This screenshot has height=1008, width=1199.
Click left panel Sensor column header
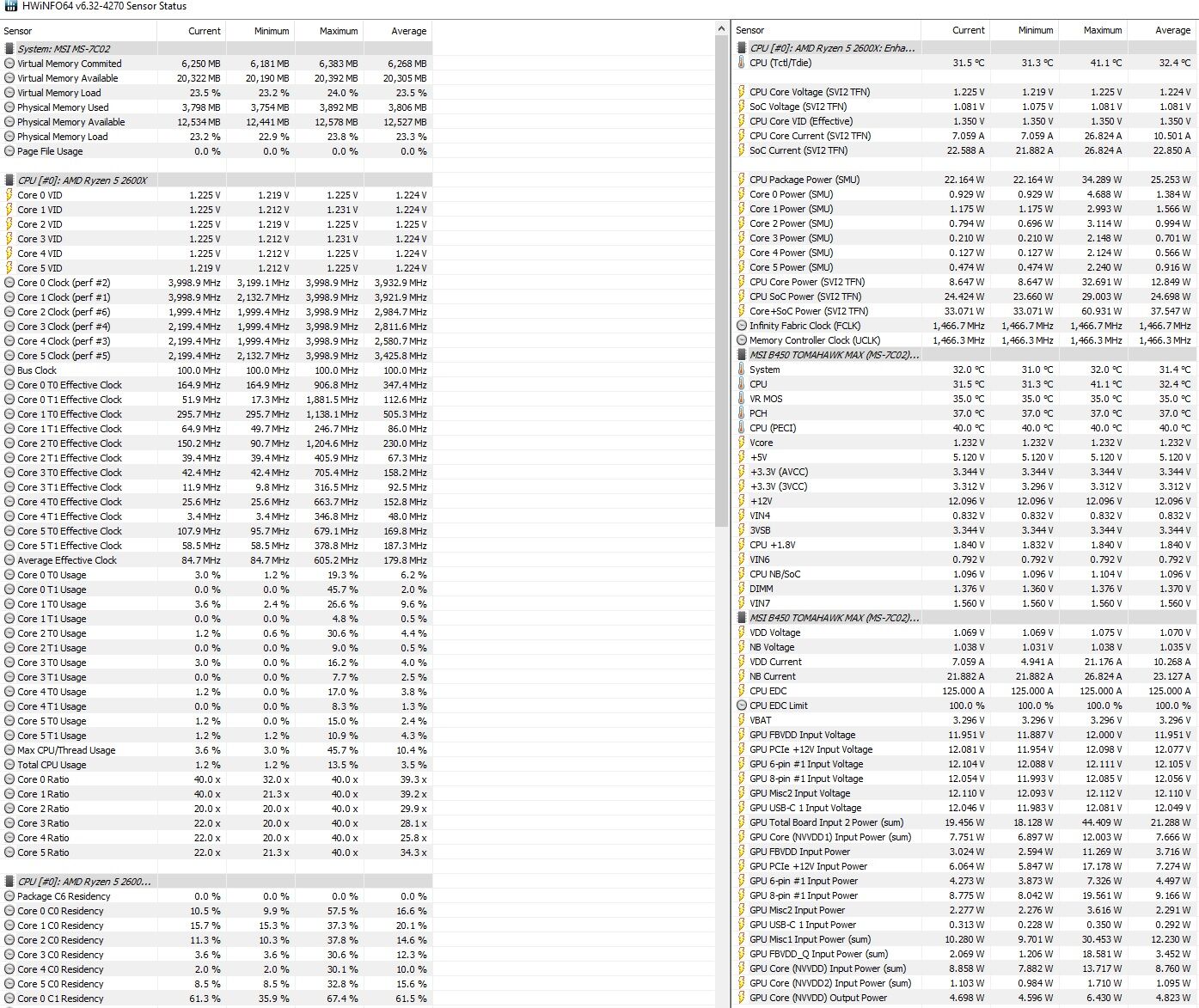click(78, 31)
